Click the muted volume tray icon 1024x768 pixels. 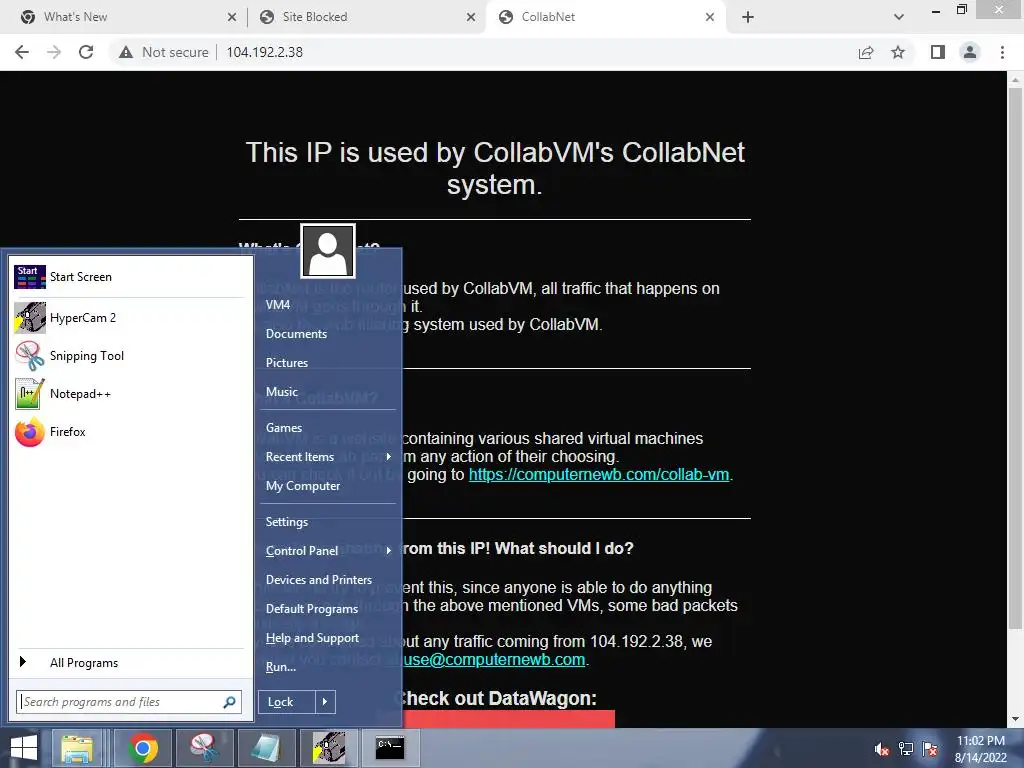click(x=882, y=749)
